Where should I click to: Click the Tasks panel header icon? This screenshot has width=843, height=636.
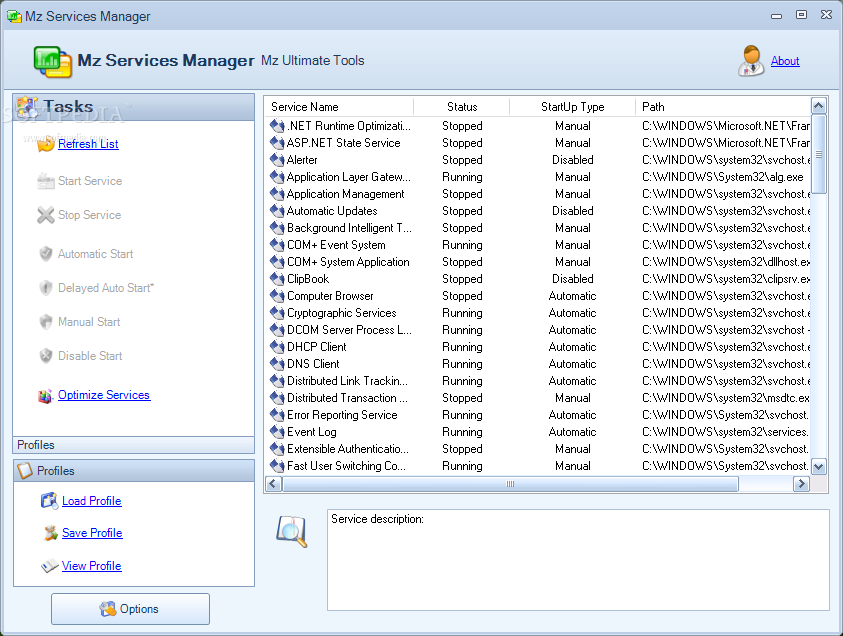tap(27, 107)
